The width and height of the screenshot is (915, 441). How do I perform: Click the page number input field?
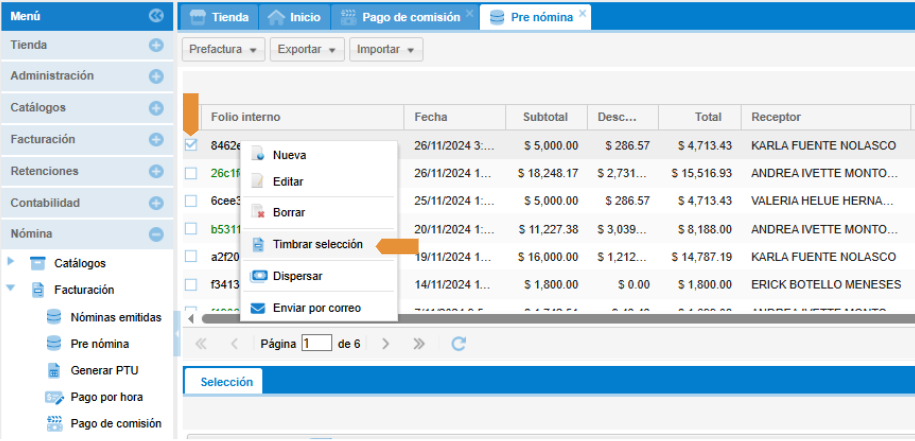pyautogui.click(x=316, y=344)
